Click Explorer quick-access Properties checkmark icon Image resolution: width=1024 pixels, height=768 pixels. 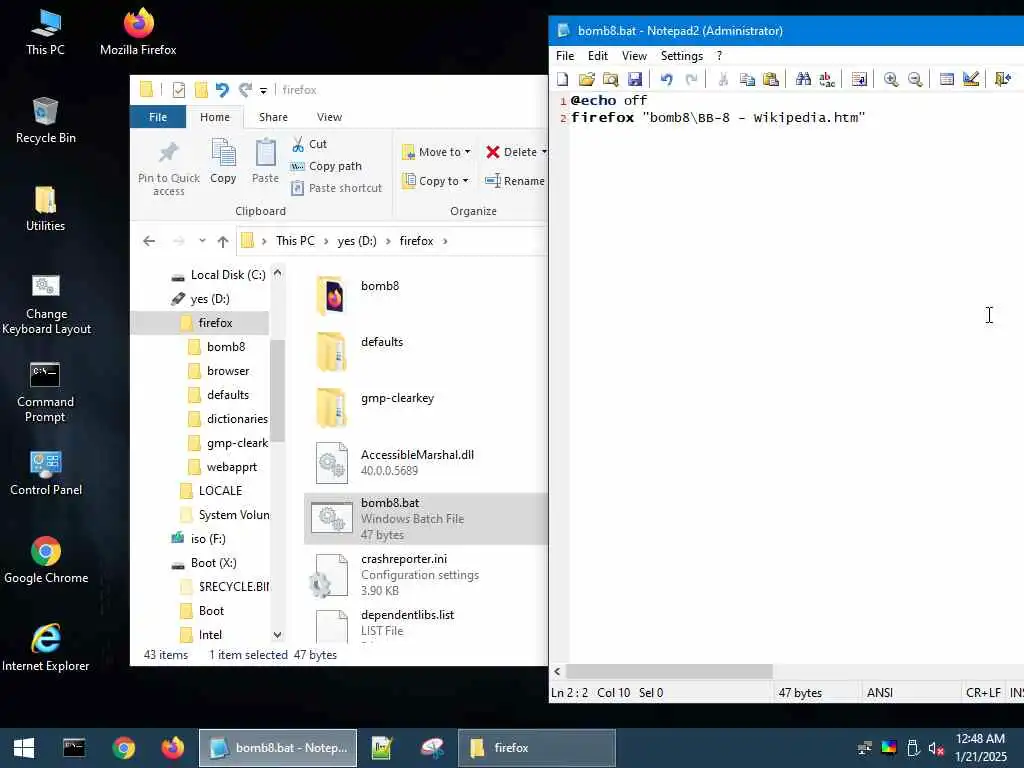point(178,90)
